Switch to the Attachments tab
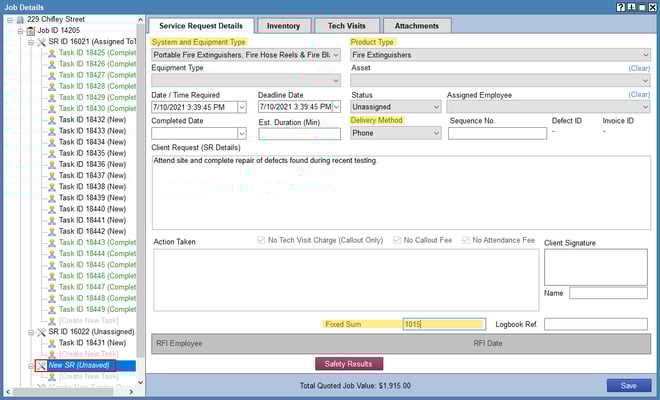Viewport: 660px width, 400px height. coord(417,26)
